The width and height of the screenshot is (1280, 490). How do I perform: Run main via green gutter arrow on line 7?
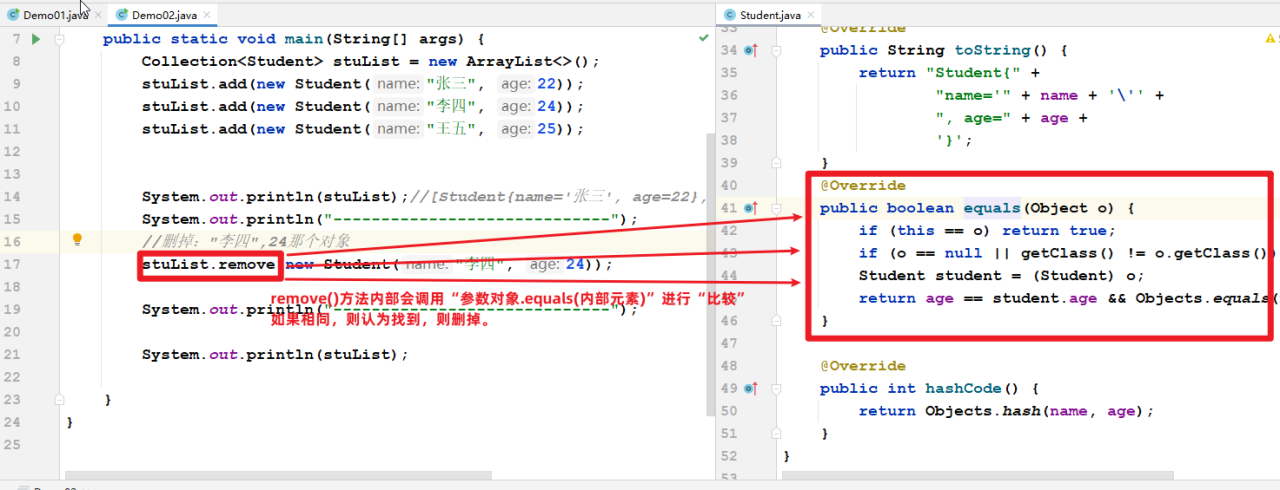tap(36, 39)
